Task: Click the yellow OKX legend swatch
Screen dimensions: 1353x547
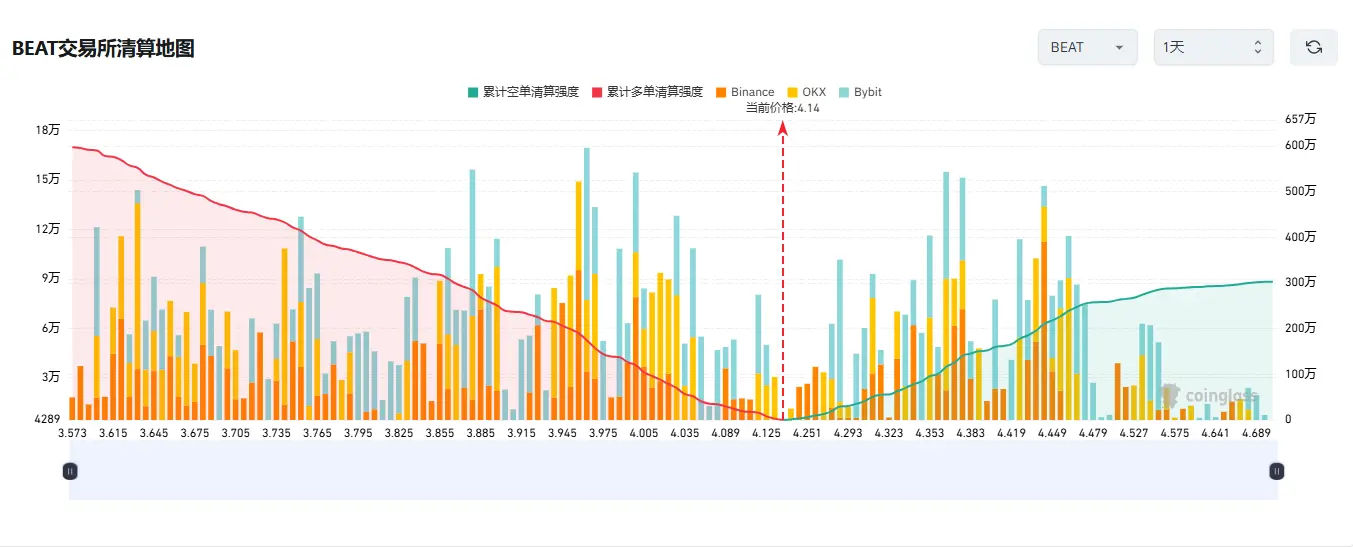Action: [x=793, y=92]
